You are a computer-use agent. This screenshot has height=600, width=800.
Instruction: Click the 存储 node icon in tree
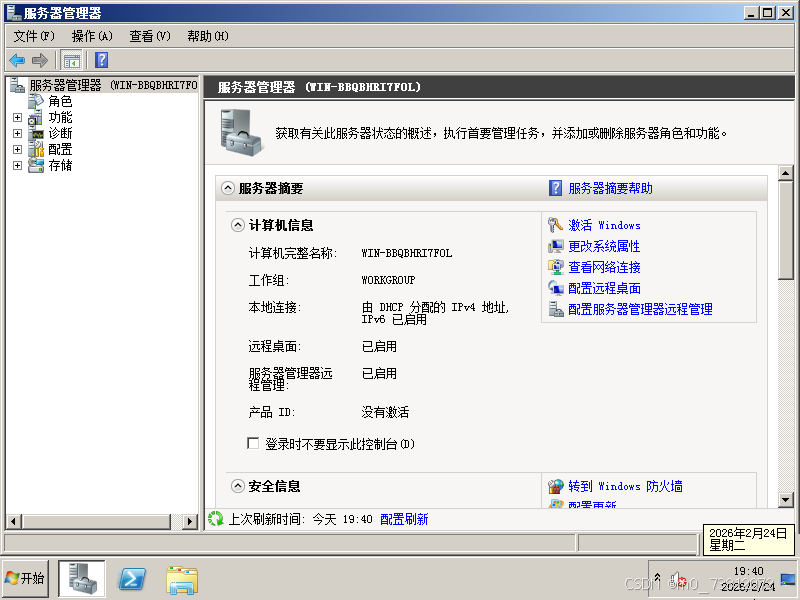pos(36,165)
